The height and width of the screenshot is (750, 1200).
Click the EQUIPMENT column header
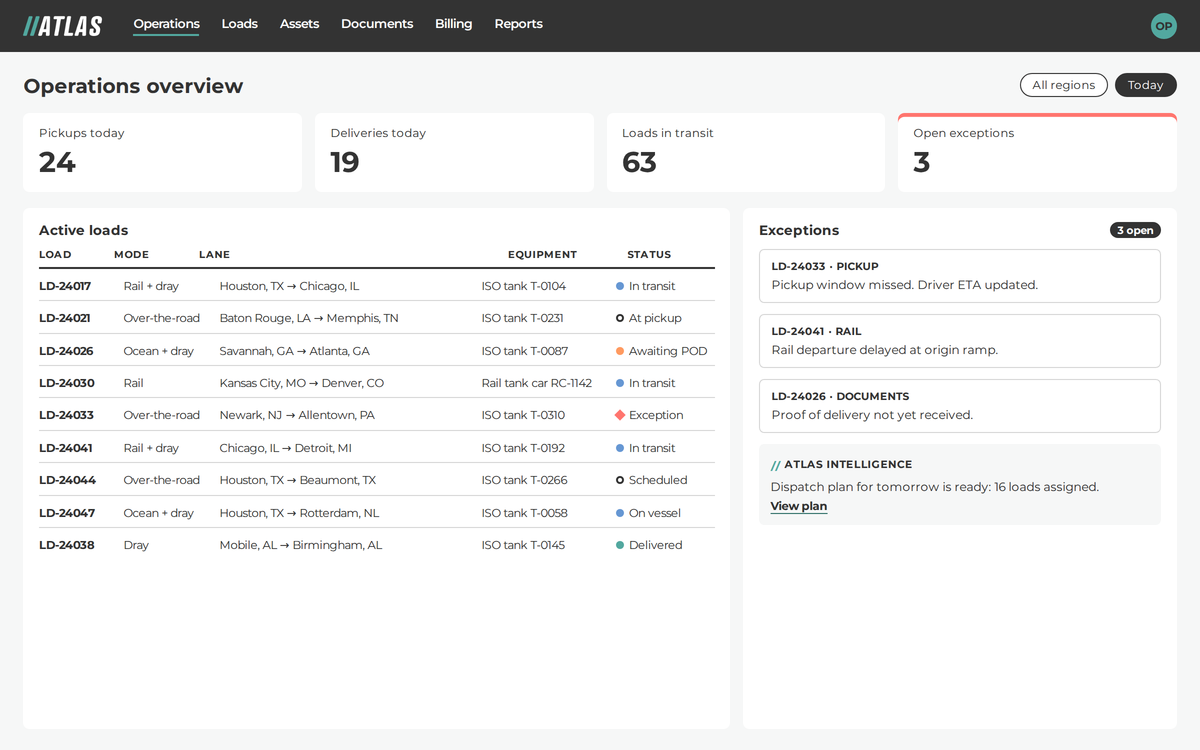click(542, 255)
